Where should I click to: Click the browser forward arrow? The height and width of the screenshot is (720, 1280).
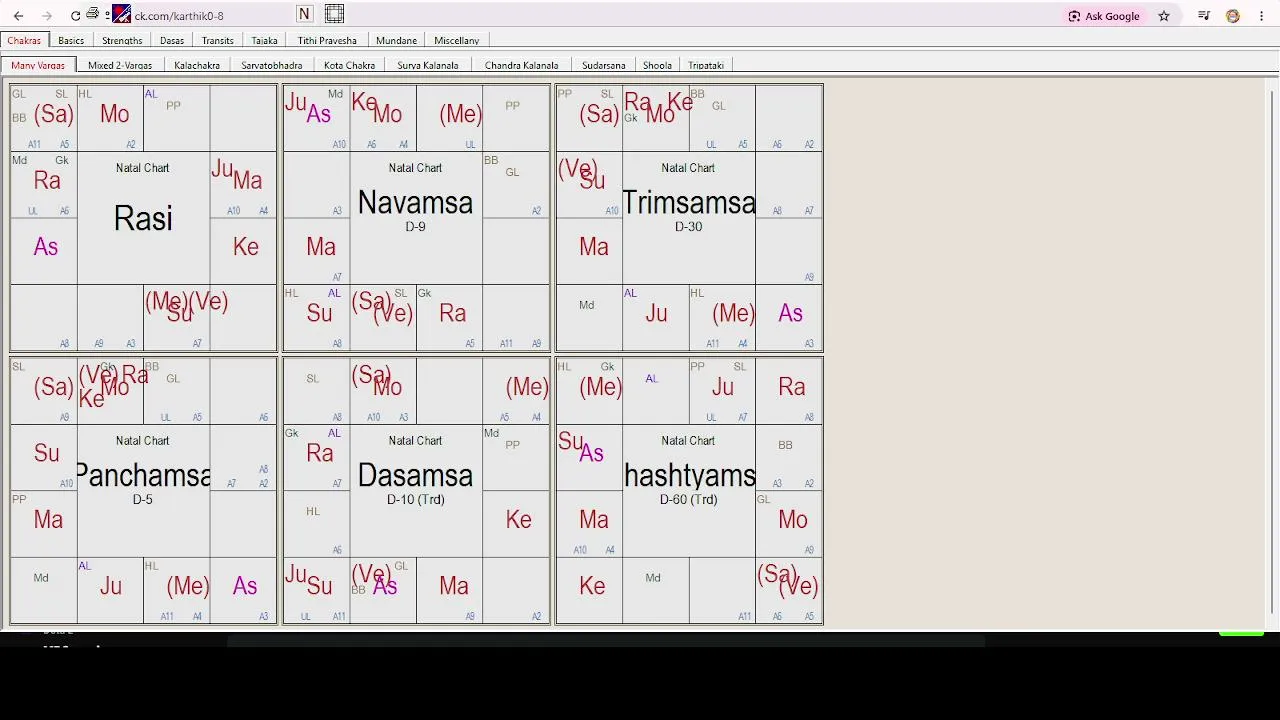47,16
